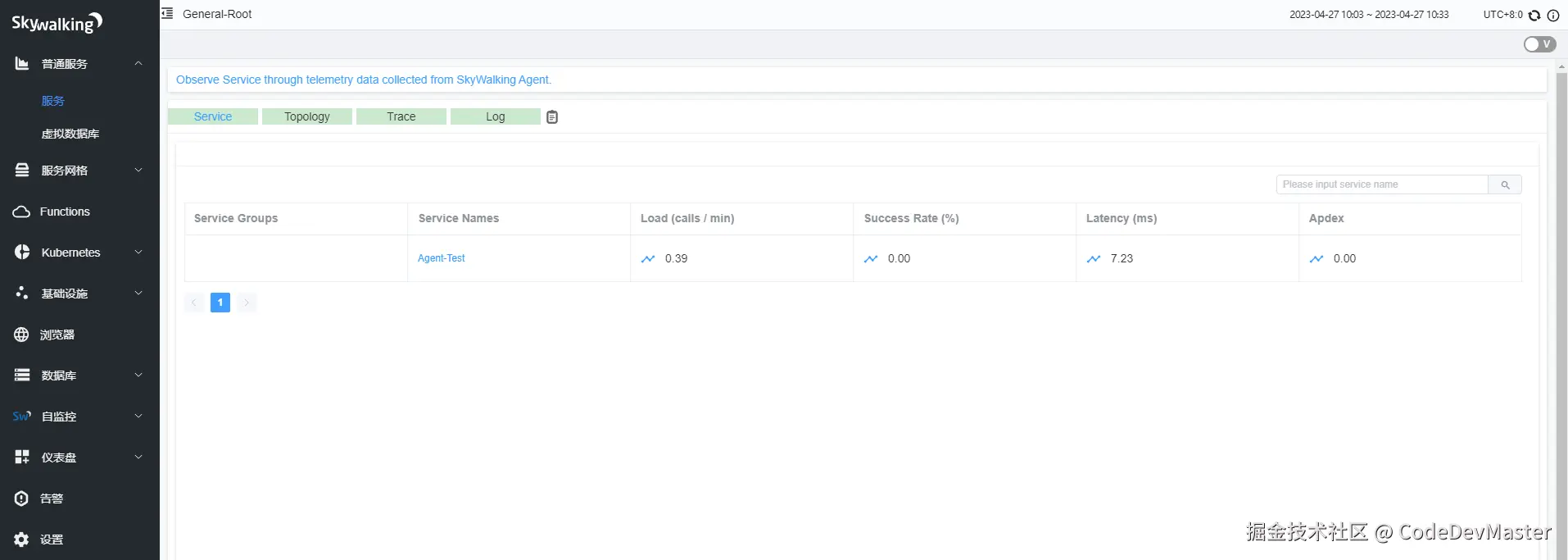Click the Kubernetes sidebar icon

22,253
